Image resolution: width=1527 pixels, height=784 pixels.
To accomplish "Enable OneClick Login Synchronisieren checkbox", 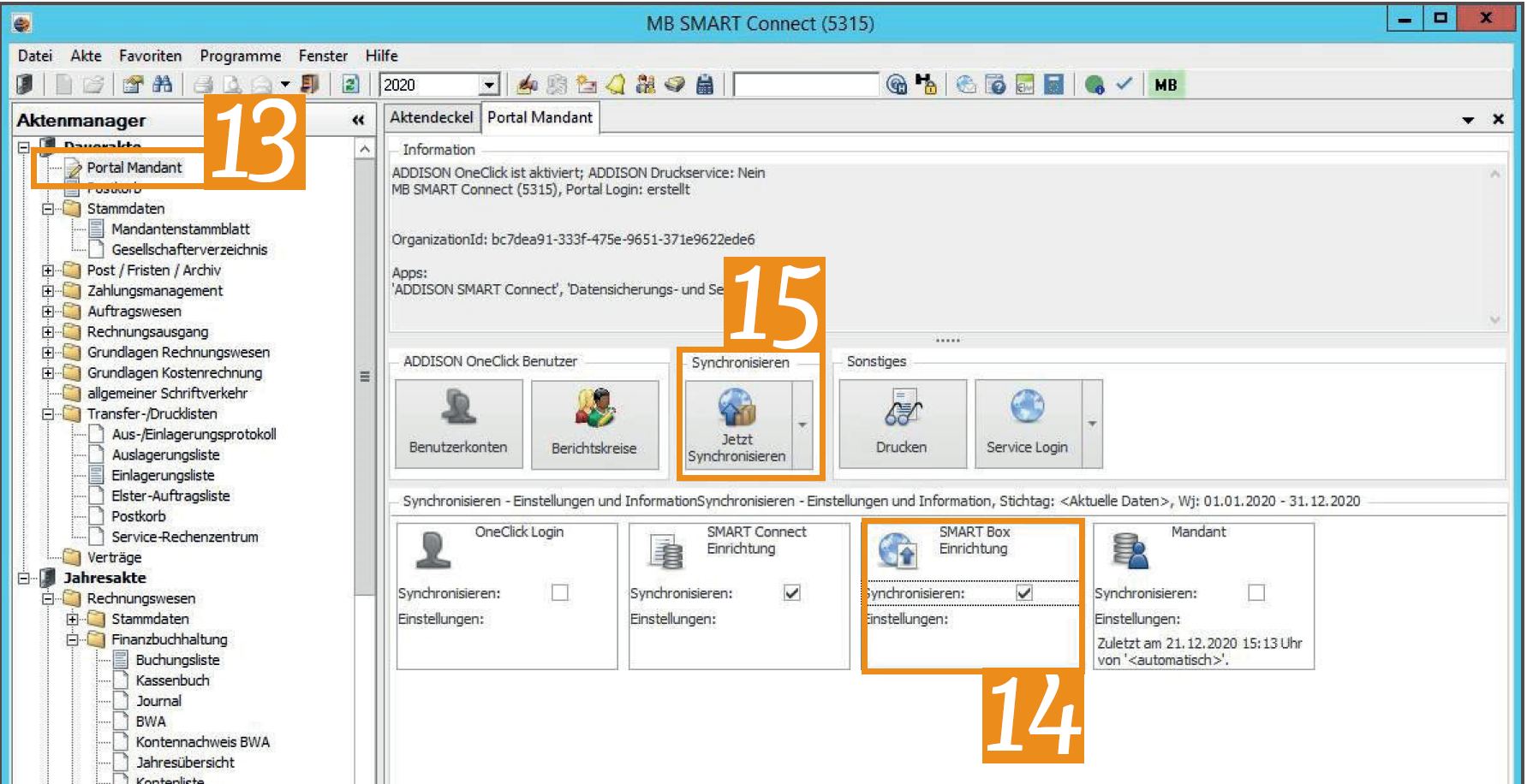I will point(560,592).
